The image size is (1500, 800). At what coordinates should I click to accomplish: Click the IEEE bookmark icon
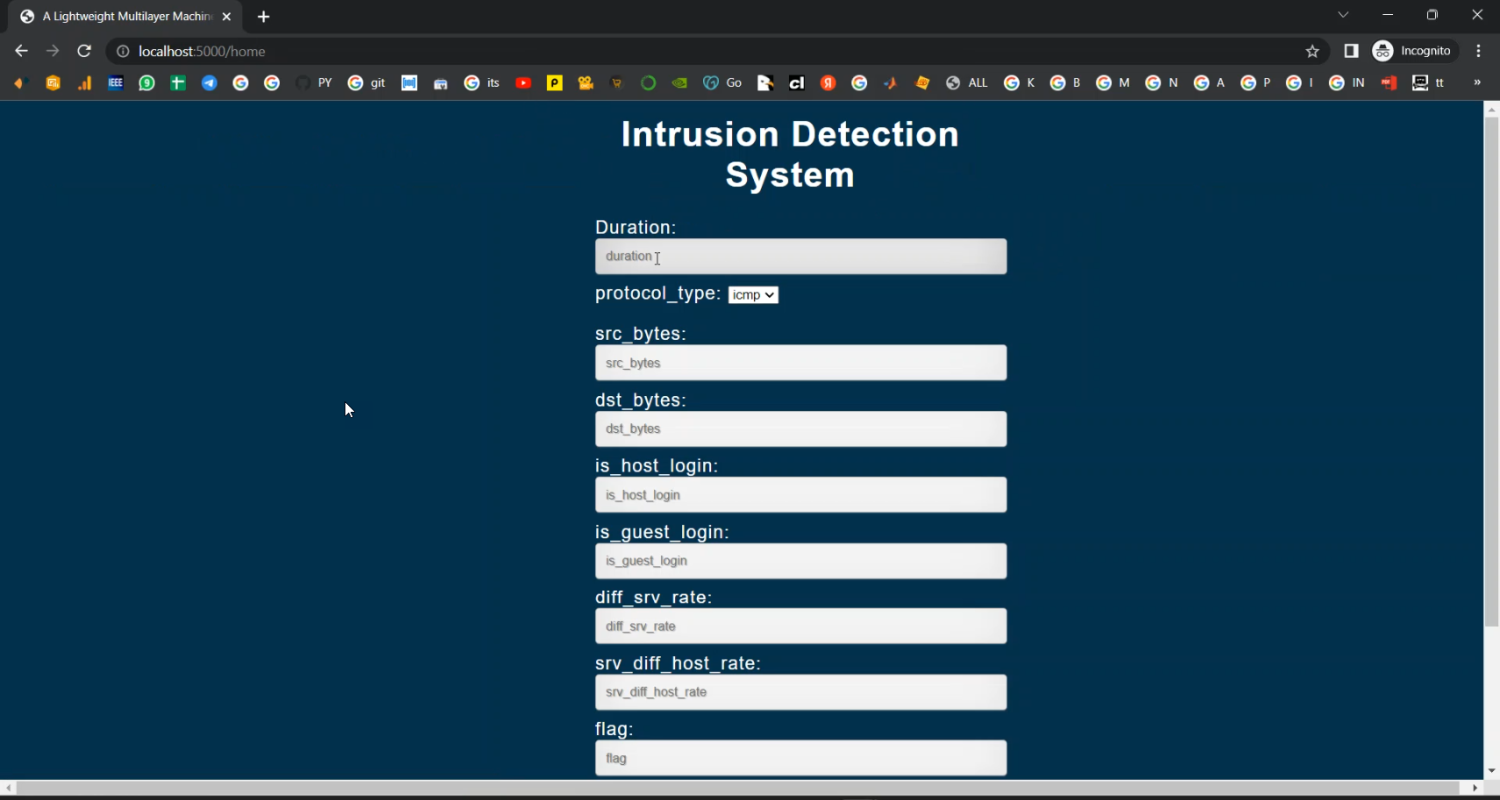click(x=115, y=83)
